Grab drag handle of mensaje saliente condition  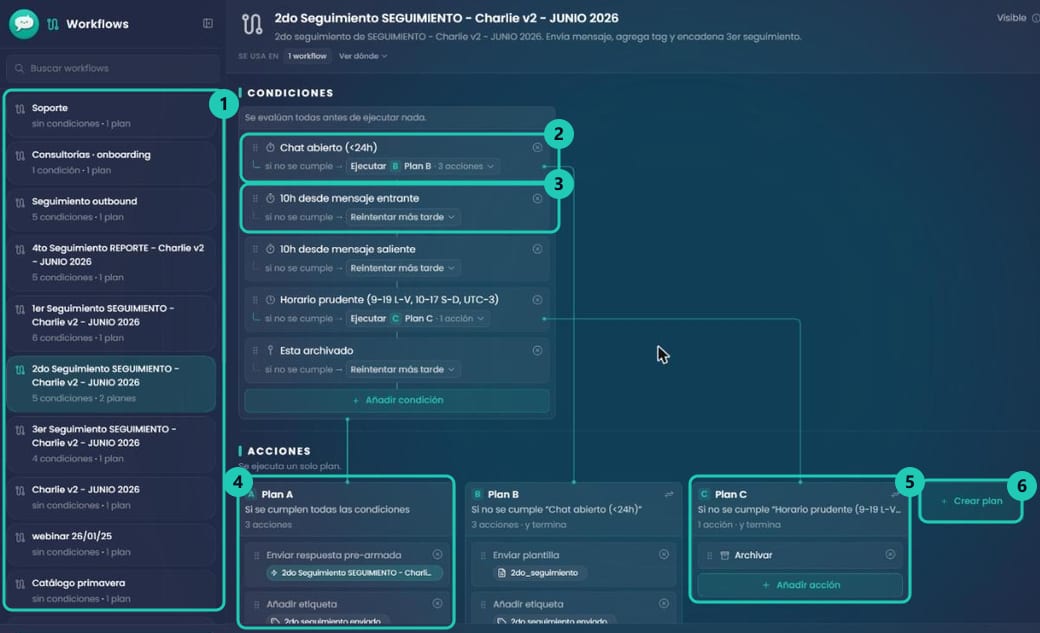click(255, 249)
